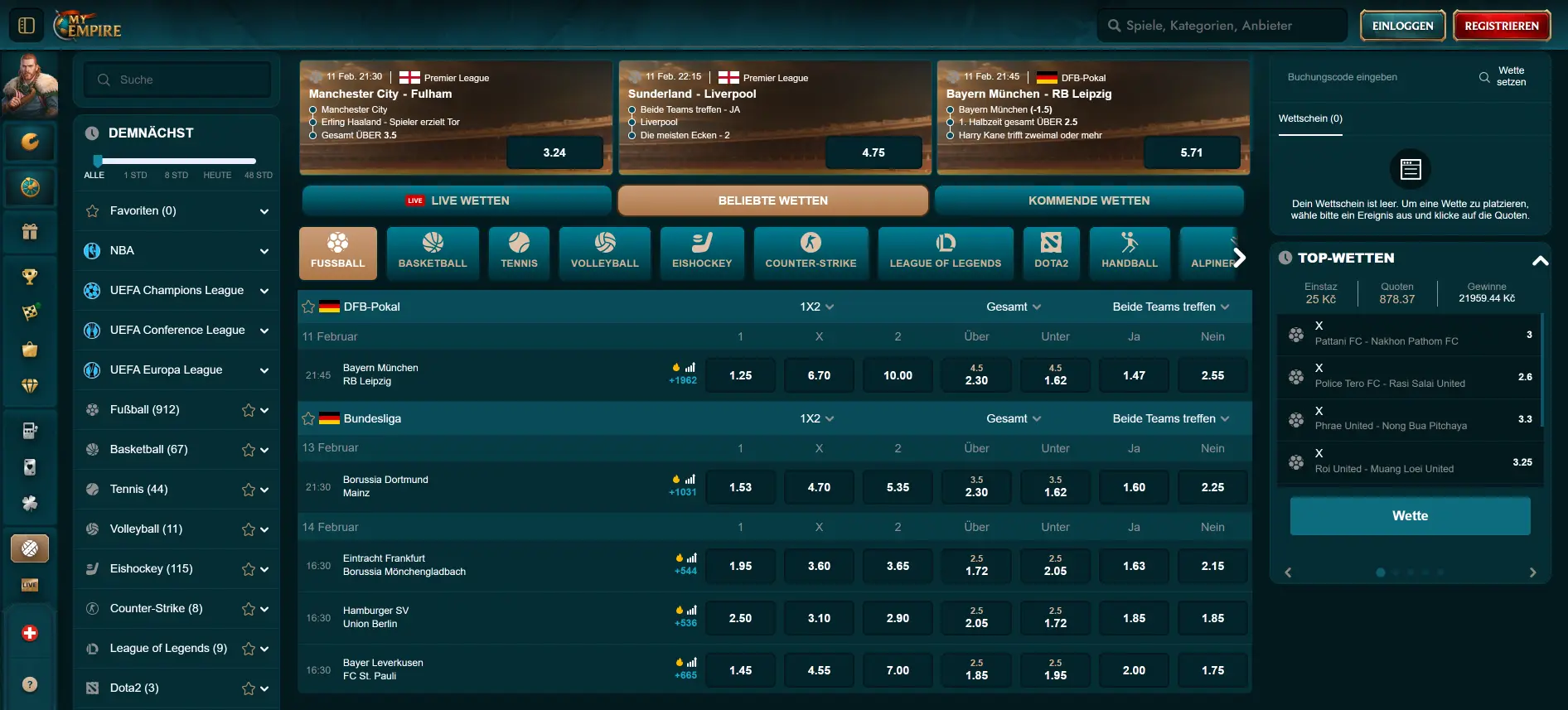The image size is (1568, 710).
Task: Open the clover lucky games icon
Action: [x=30, y=503]
